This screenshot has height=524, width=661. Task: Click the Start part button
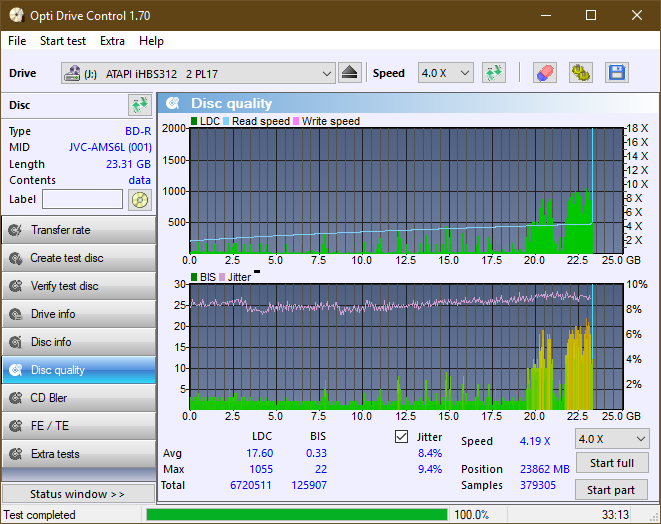(611, 490)
